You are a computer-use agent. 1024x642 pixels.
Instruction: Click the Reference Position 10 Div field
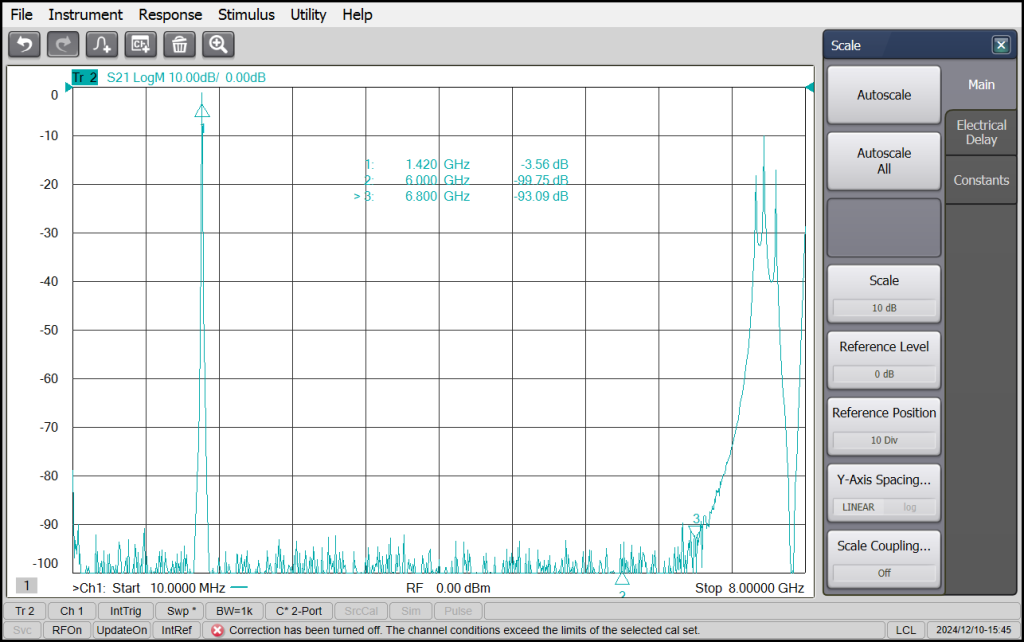884,440
